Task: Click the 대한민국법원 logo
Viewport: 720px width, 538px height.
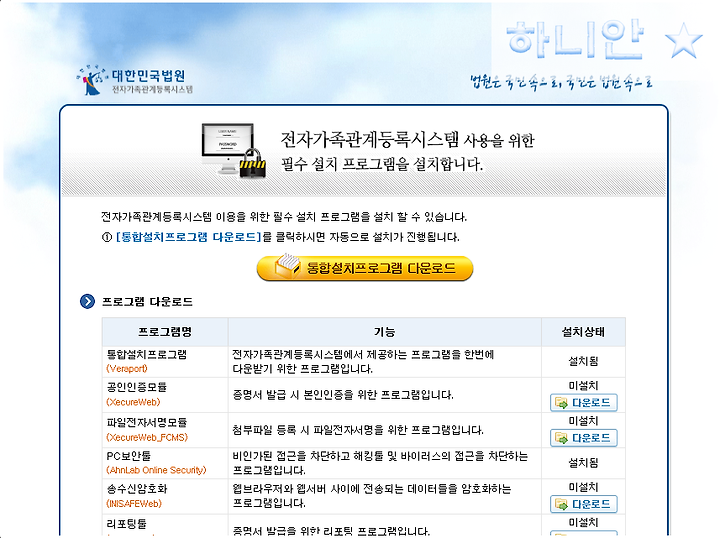Action: point(134,80)
